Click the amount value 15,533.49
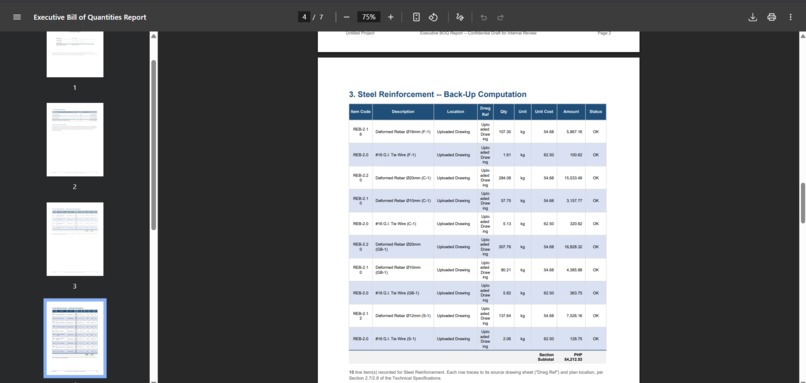This screenshot has height=383, width=806. coord(573,178)
